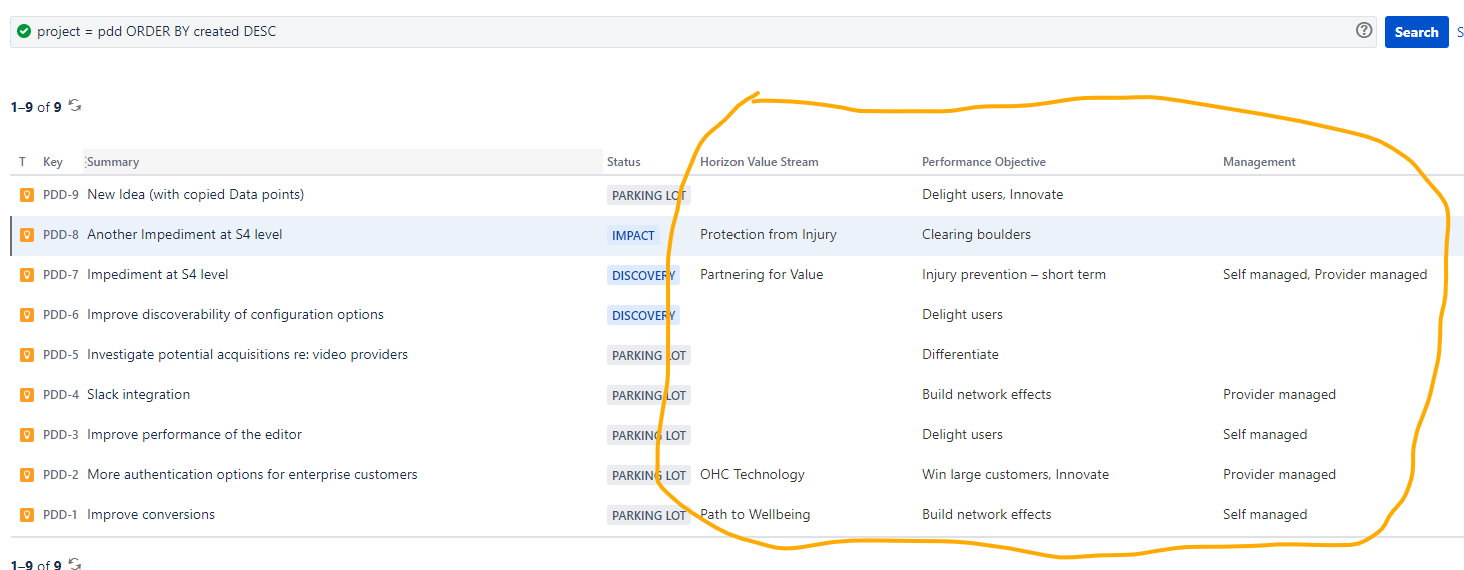Open issue key PDD-3
Screen dimensions: 1464x570
click(x=61, y=435)
